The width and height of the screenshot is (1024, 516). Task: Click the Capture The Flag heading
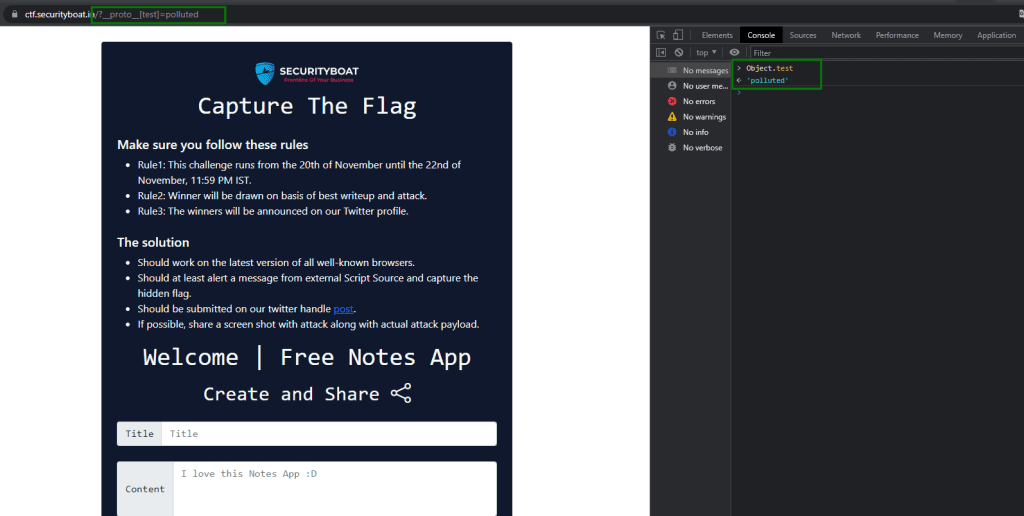pyautogui.click(x=307, y=106)
